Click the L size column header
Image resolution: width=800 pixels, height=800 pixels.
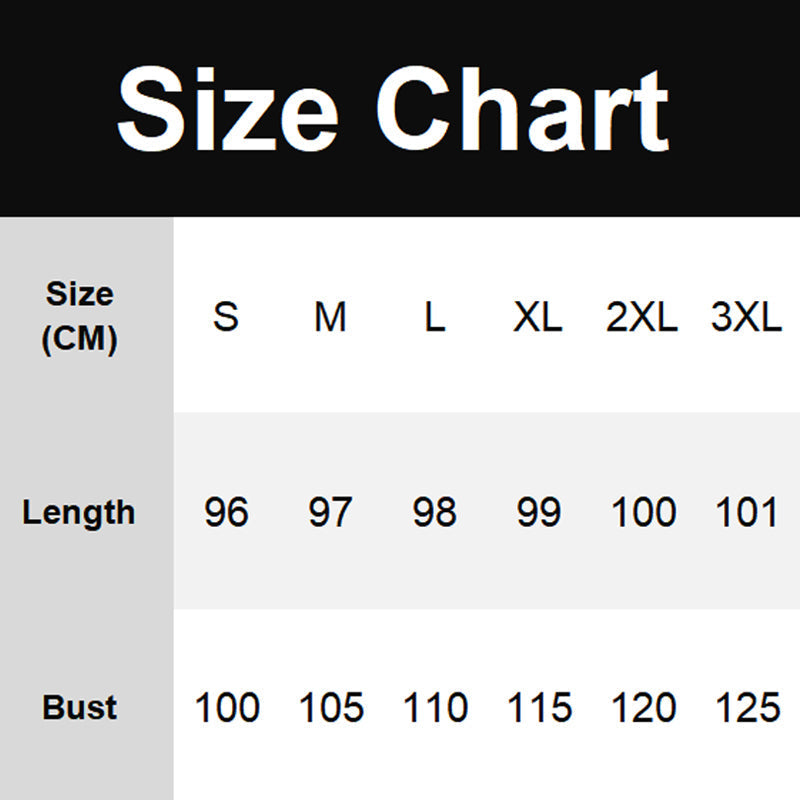[x=434, y=317]
